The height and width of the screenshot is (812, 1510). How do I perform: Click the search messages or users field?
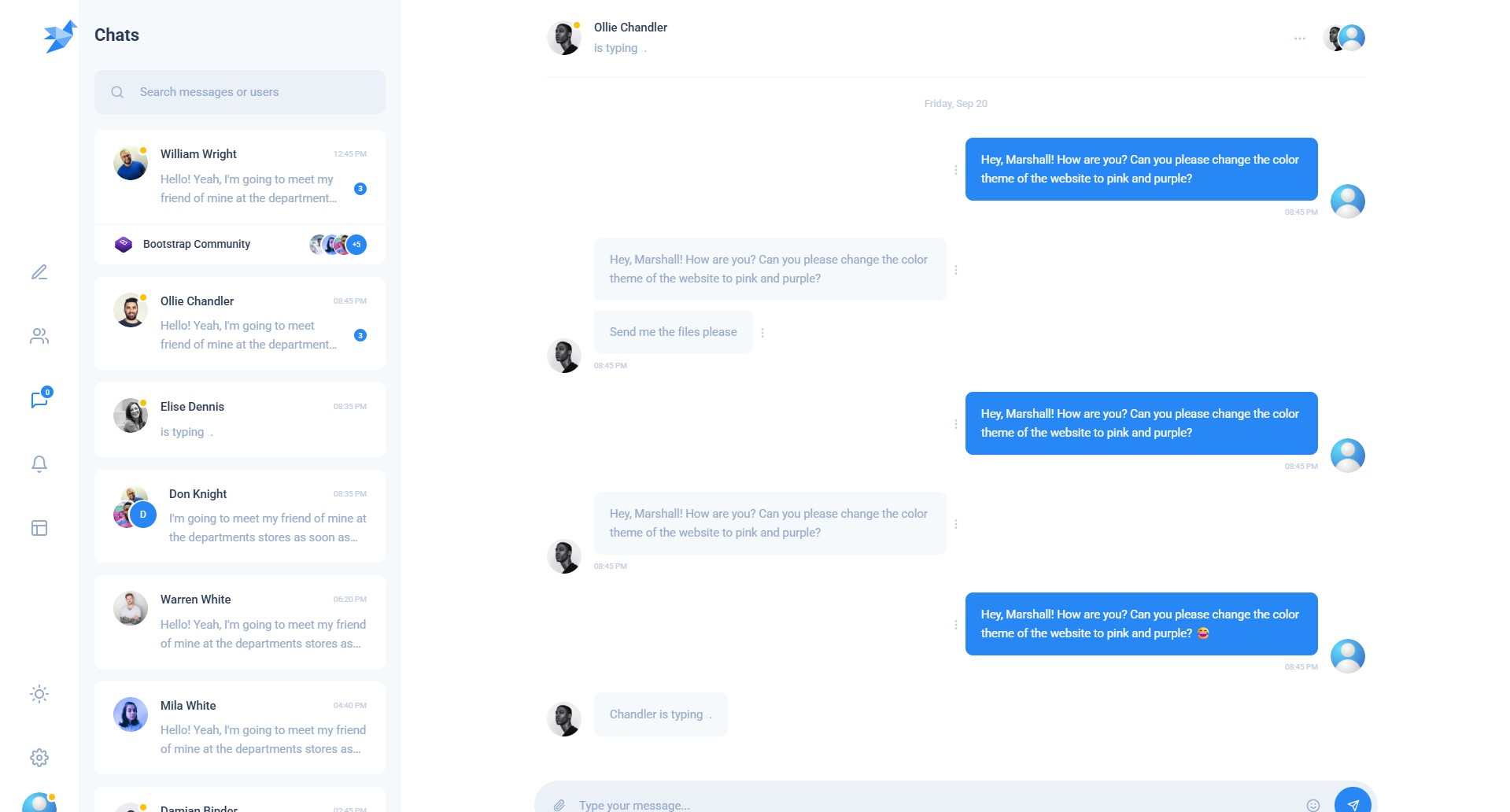click(240, 91)
